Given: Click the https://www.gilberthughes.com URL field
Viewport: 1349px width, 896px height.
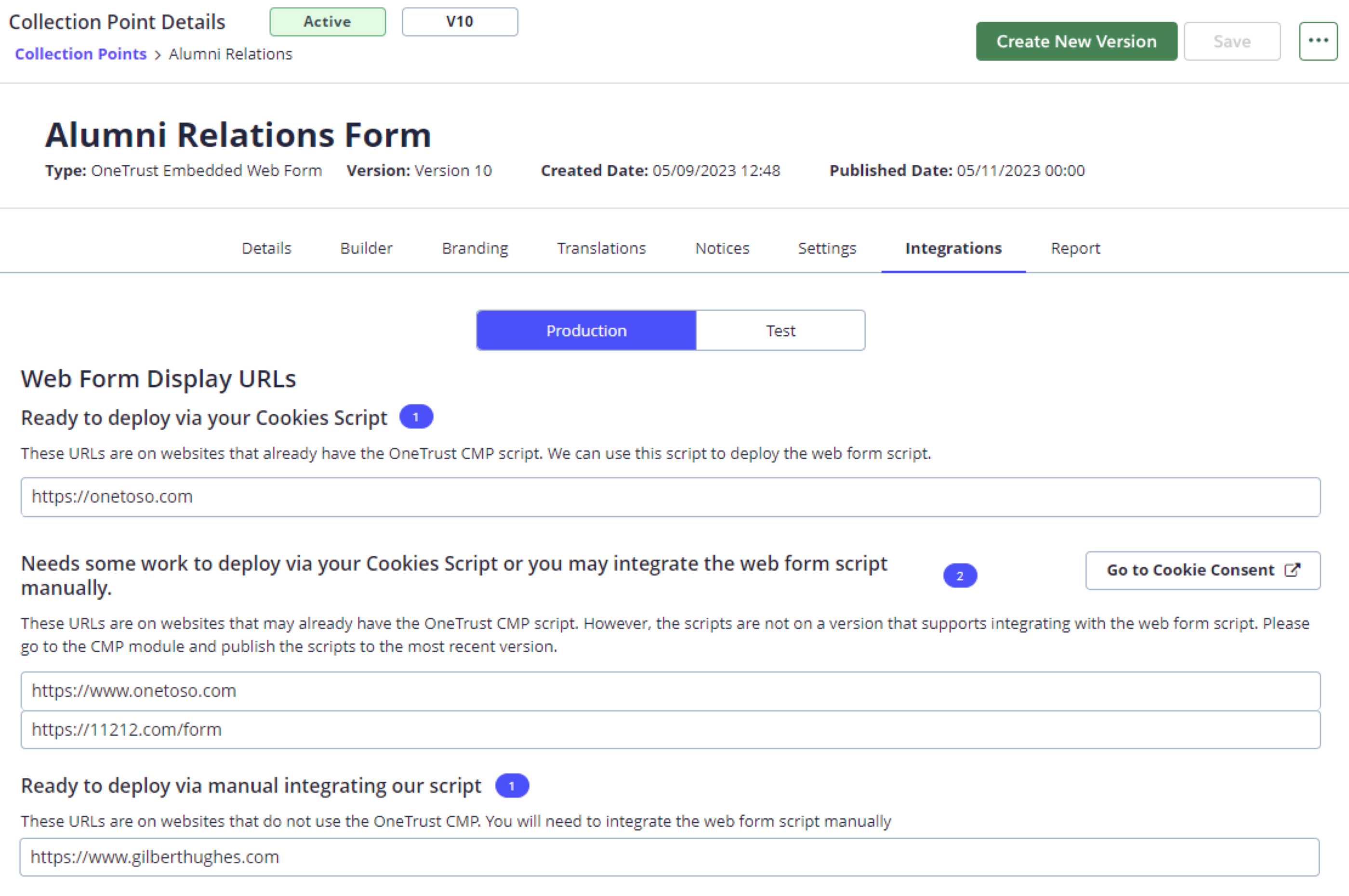Looking at the screenshot, I should pyautogui.click(x=670, y=856).
